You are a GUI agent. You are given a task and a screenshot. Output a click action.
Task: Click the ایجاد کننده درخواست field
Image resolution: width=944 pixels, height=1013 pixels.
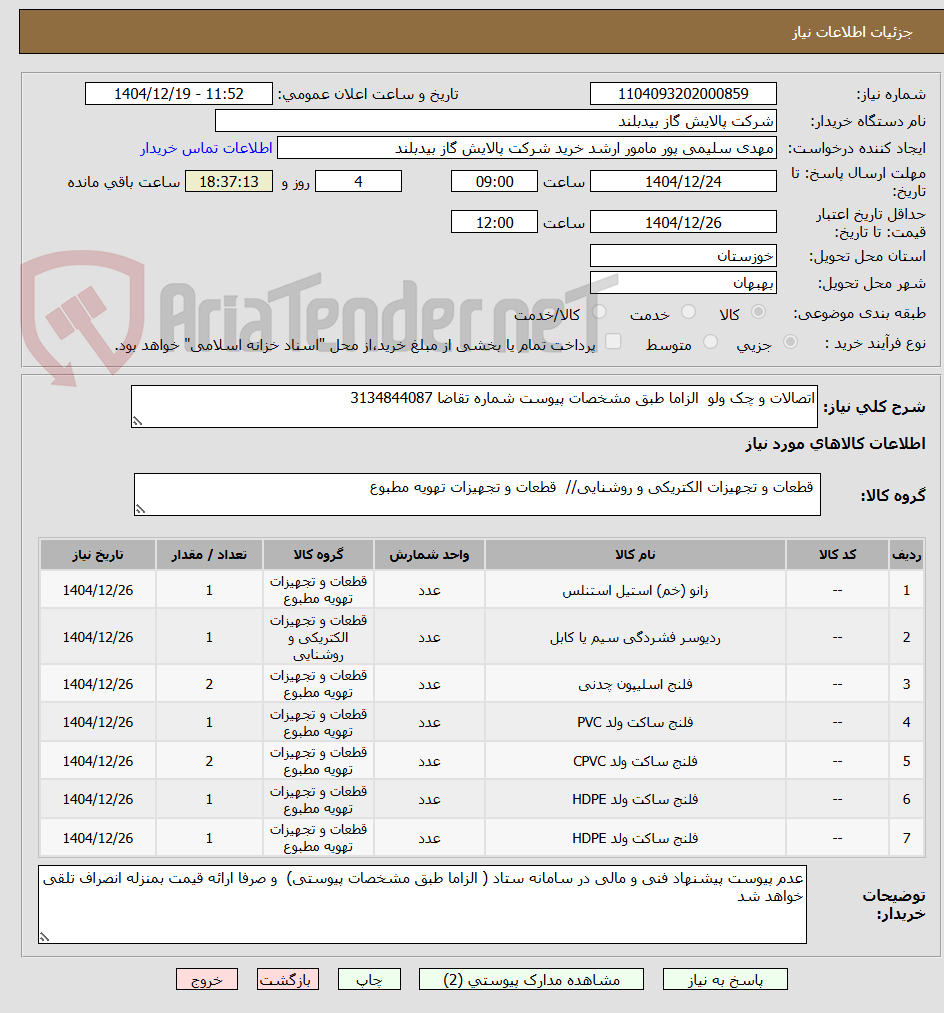click(x=527, y=148)
